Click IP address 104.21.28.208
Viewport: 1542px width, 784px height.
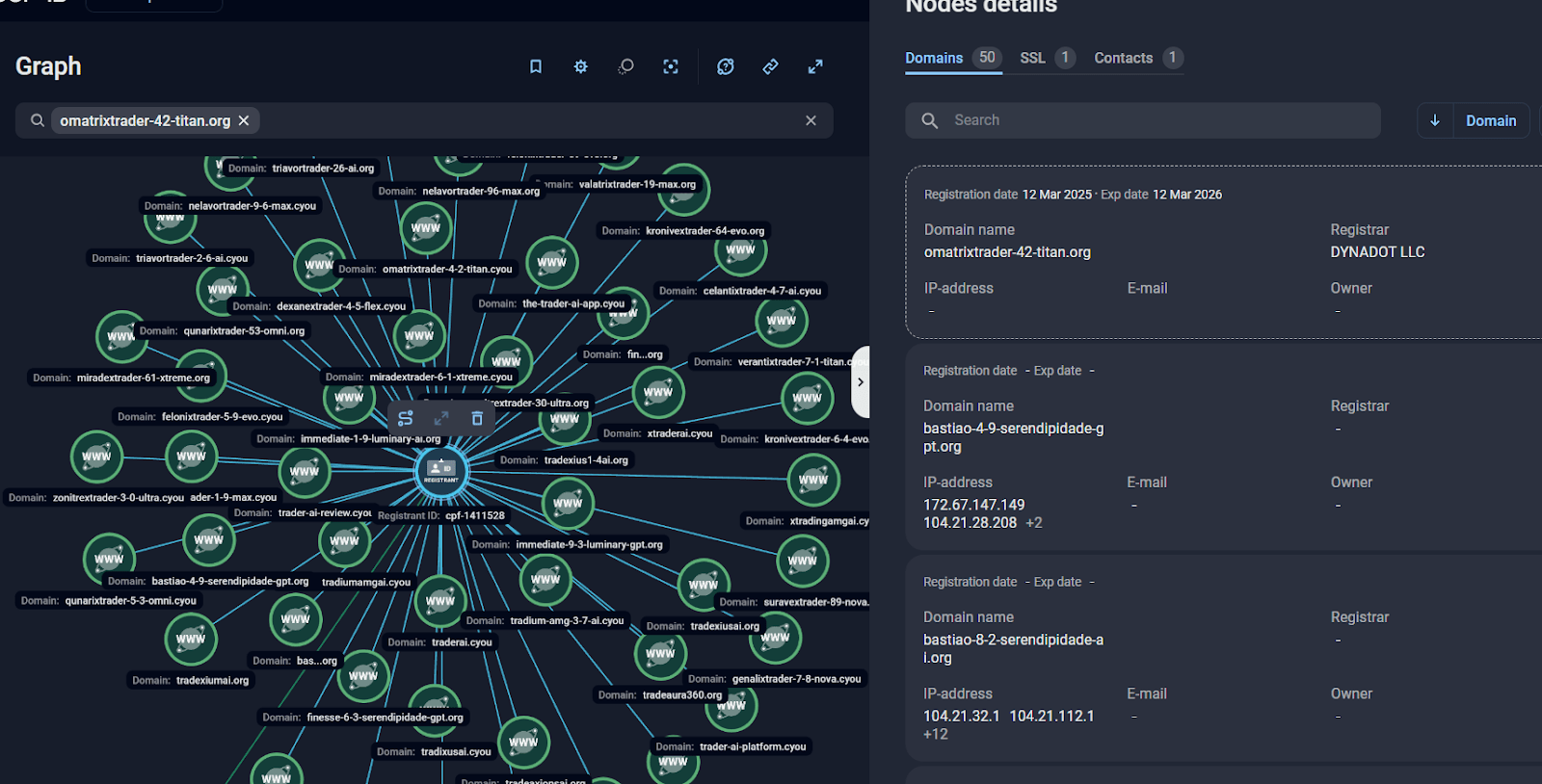point(970,523)
